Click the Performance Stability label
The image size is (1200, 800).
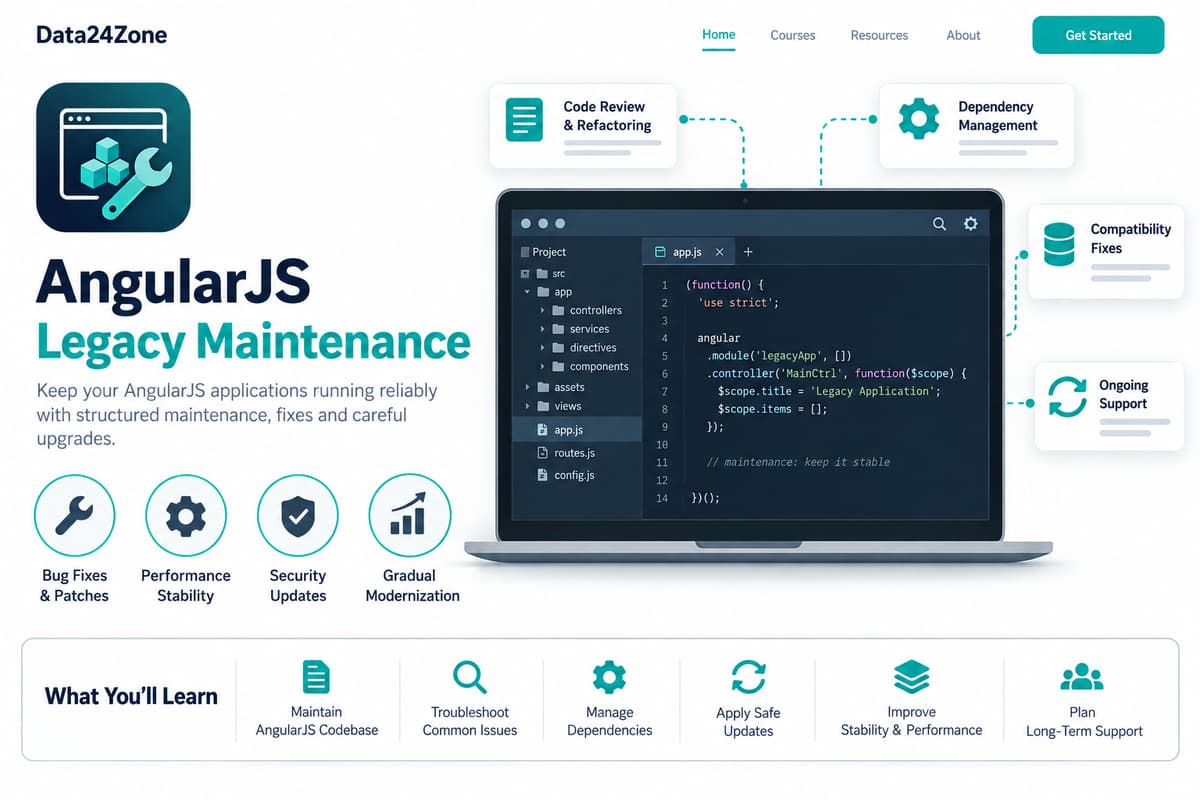pos(186,585)
